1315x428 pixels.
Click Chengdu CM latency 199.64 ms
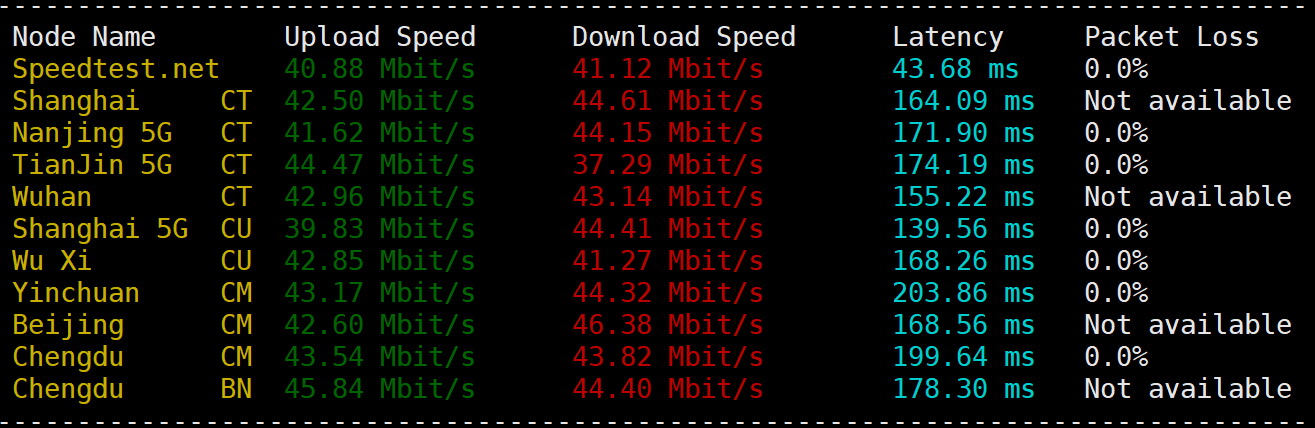point(964,357)
